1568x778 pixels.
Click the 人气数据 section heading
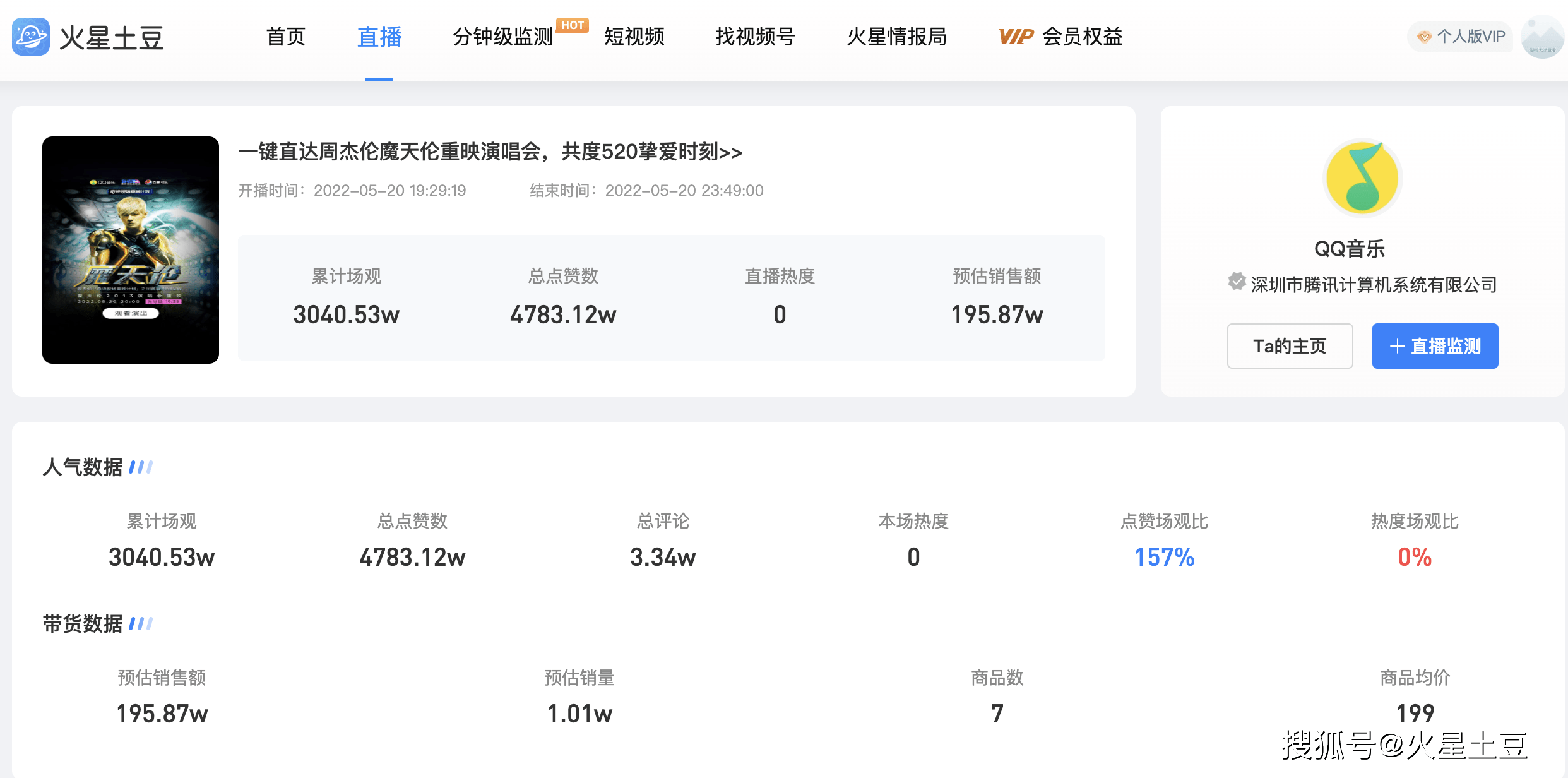click(x=83, y=467)
